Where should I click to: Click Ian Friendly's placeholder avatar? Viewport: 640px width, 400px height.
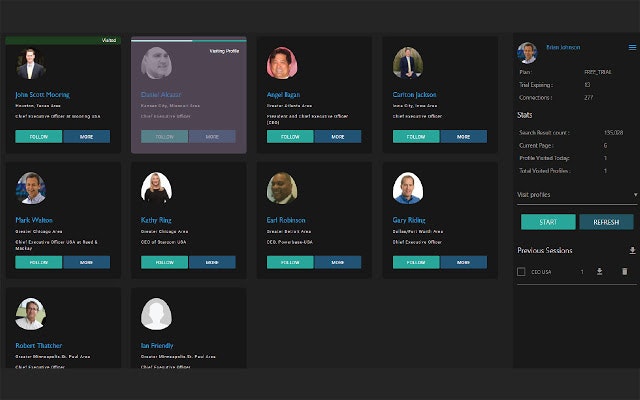[156, 314]
